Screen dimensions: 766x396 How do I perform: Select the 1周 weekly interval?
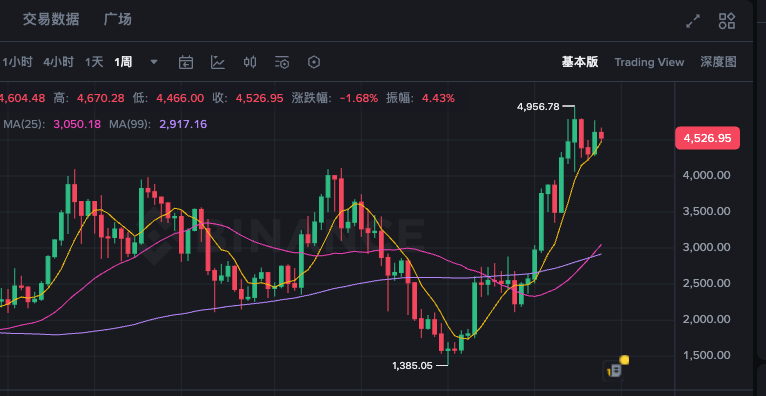(x=123, y=62)
